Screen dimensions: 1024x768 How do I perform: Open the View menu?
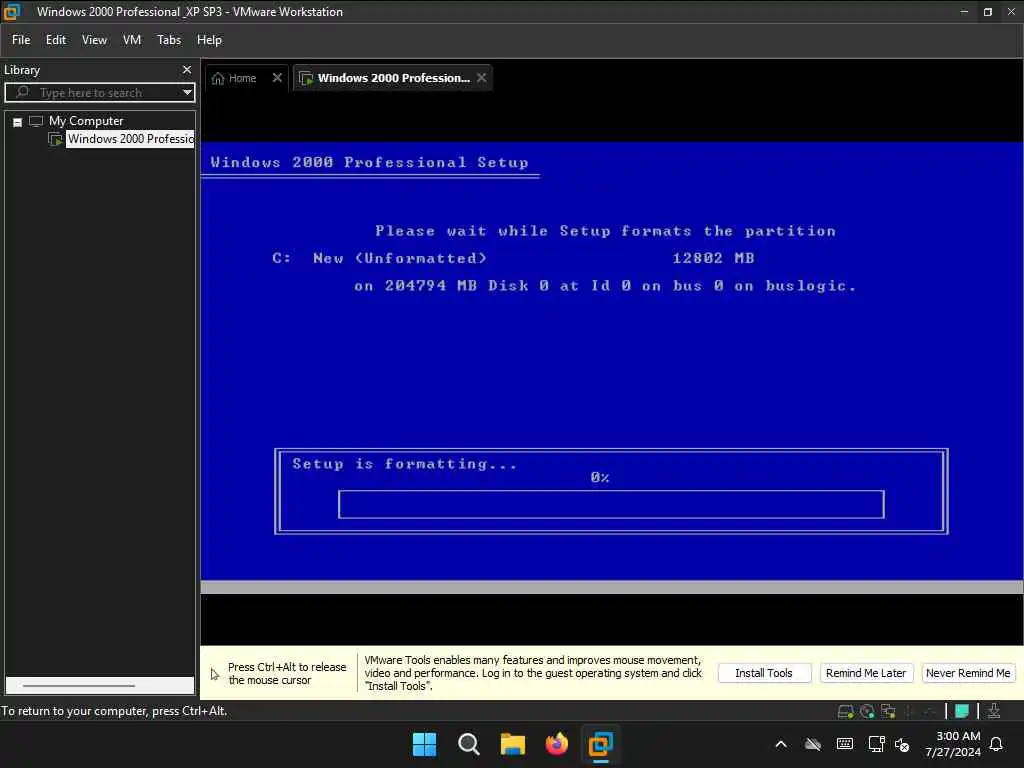(94, 40)
